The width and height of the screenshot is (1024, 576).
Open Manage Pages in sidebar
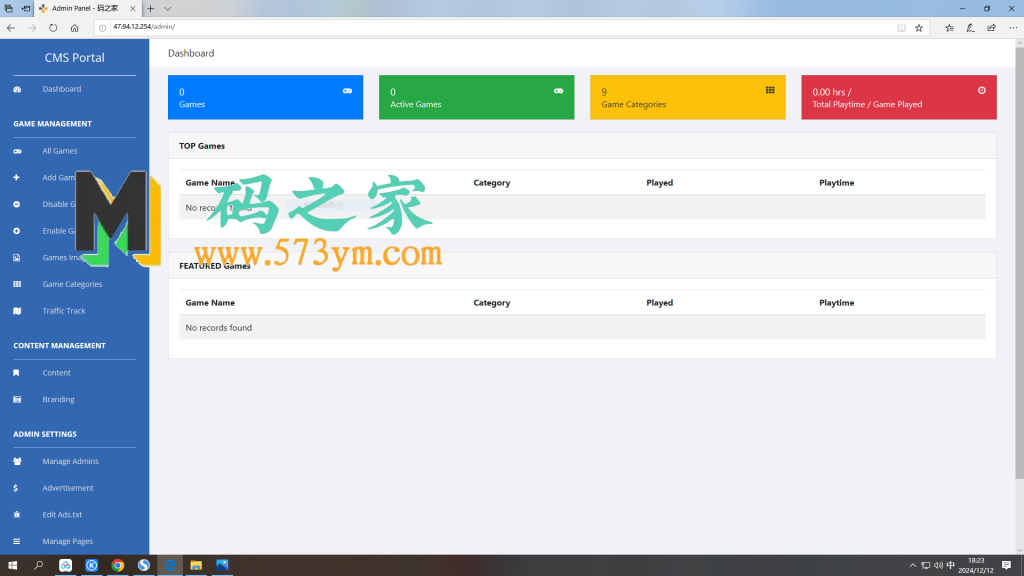(x=67, y=541)
